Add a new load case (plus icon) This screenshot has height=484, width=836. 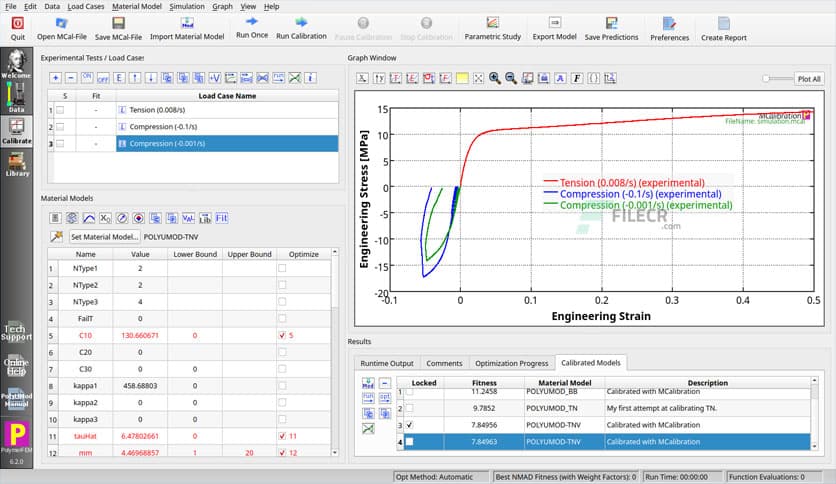point(55,78)
